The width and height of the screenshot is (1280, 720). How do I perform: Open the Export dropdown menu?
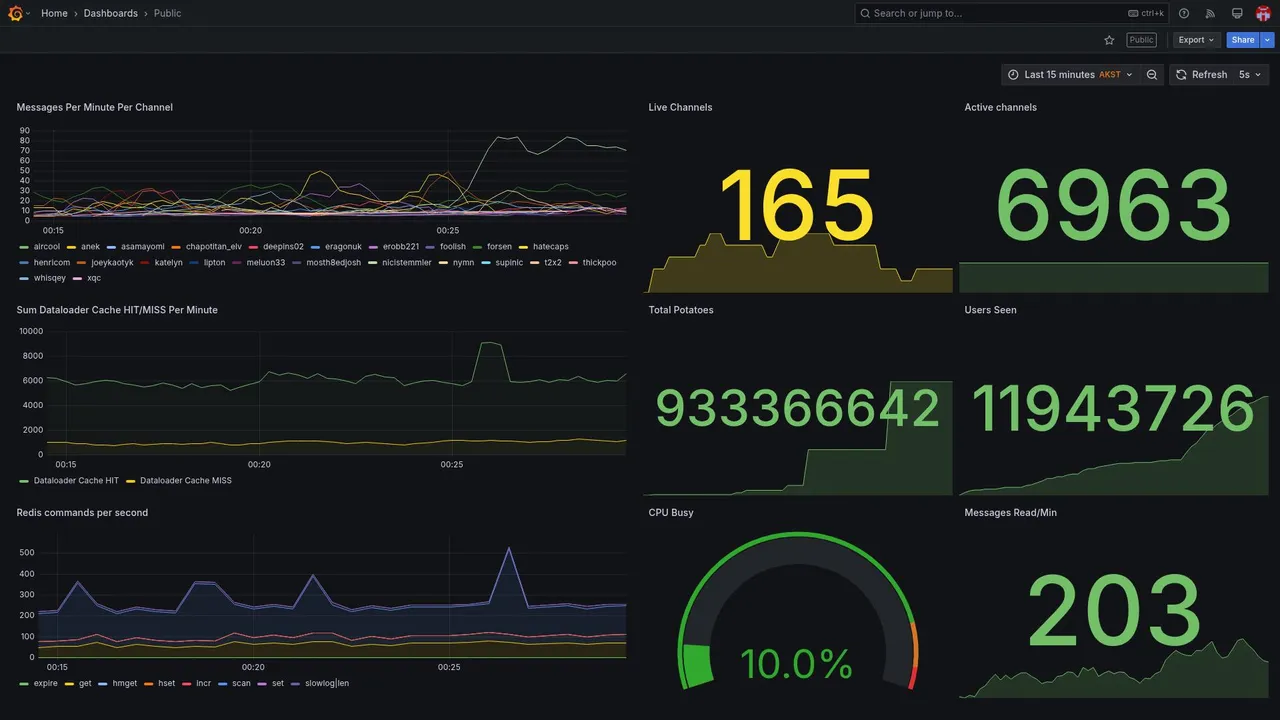coord(1196,40)
